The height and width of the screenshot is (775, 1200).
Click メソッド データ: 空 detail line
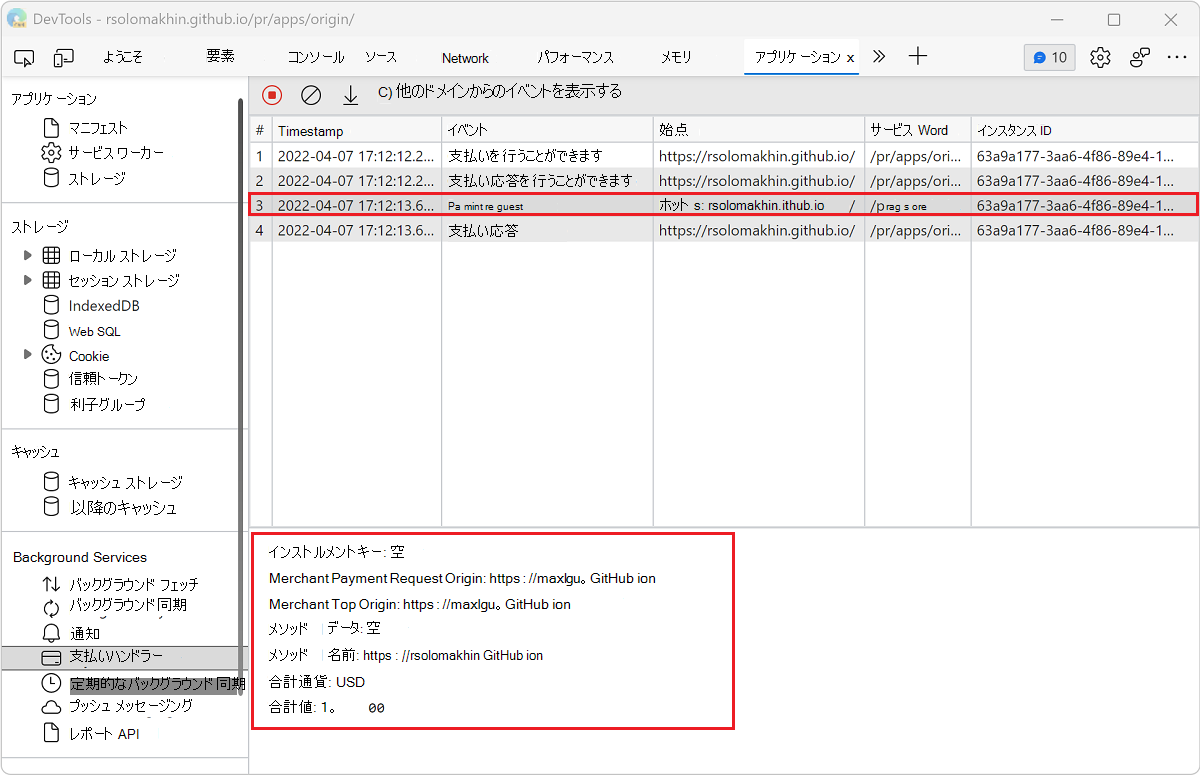pyautogui.click(x=325, y=629)
